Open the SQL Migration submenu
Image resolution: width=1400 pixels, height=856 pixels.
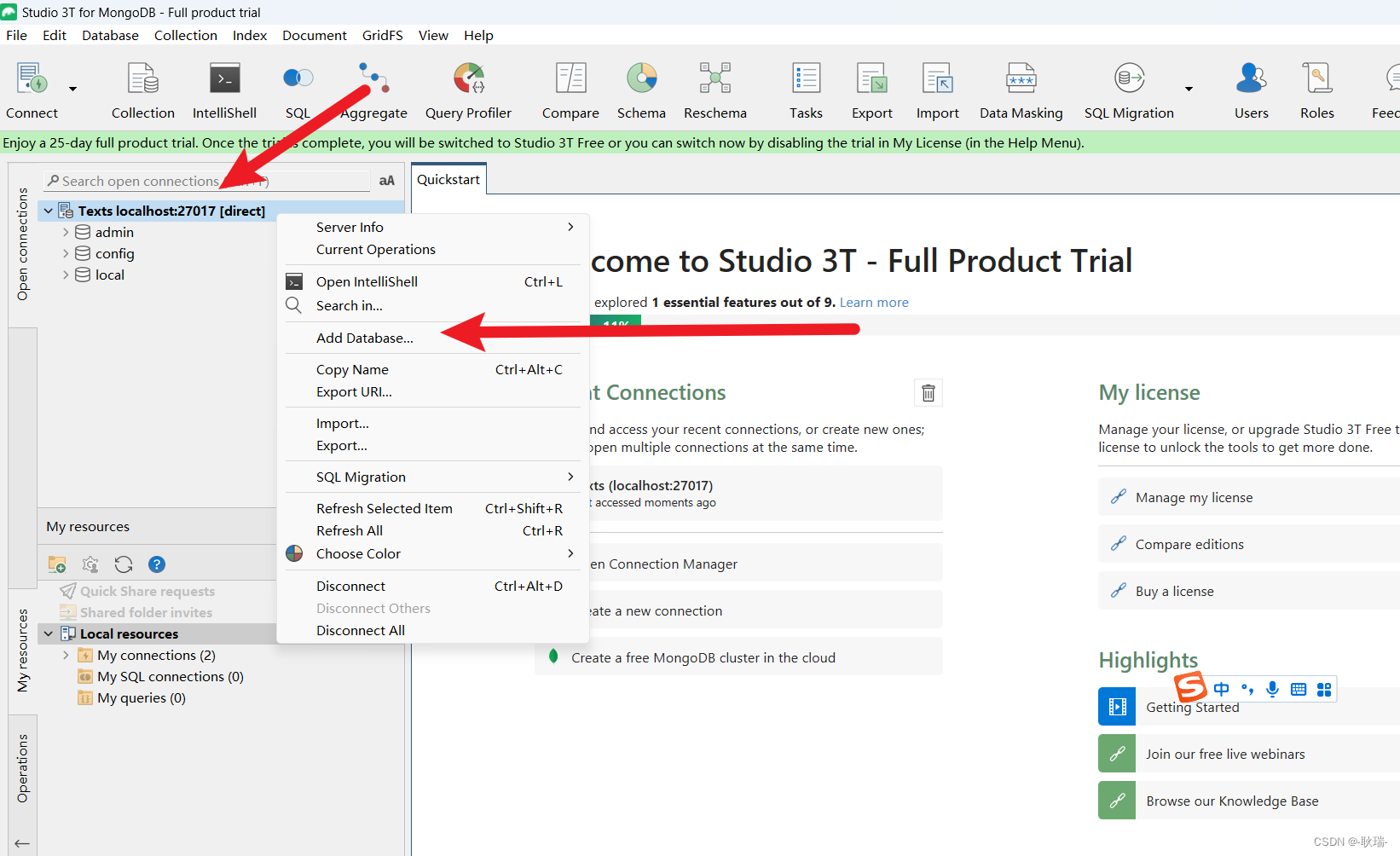(x=433, y=477)
